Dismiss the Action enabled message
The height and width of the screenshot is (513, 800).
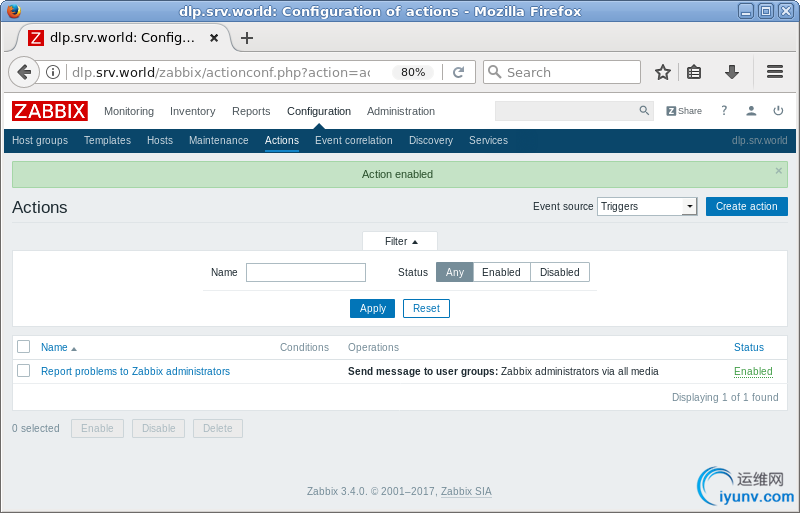tap(779, 170)
